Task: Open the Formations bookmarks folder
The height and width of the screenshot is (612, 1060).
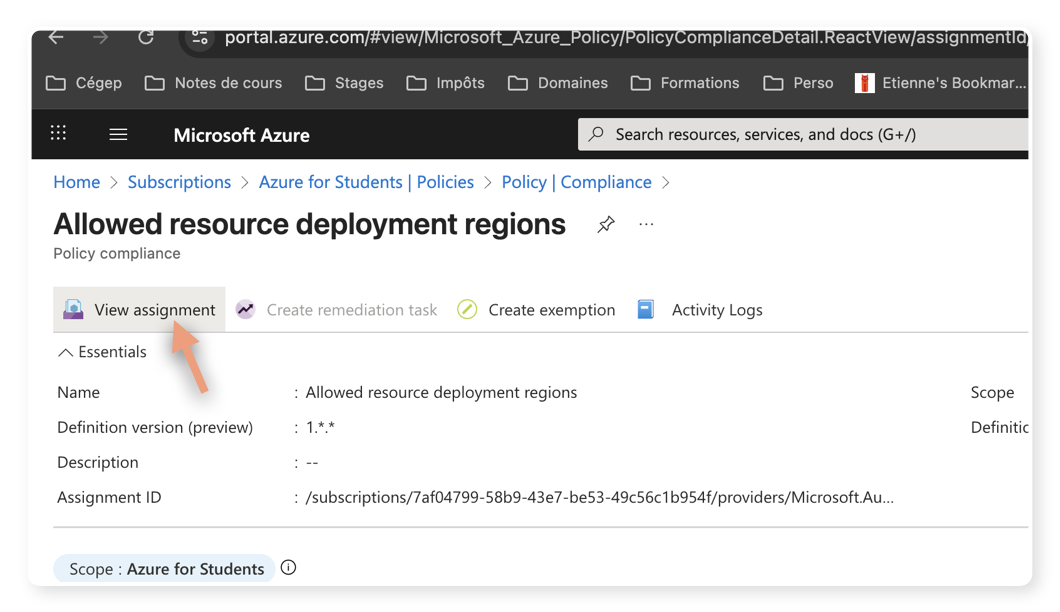Action: [685, 83]
